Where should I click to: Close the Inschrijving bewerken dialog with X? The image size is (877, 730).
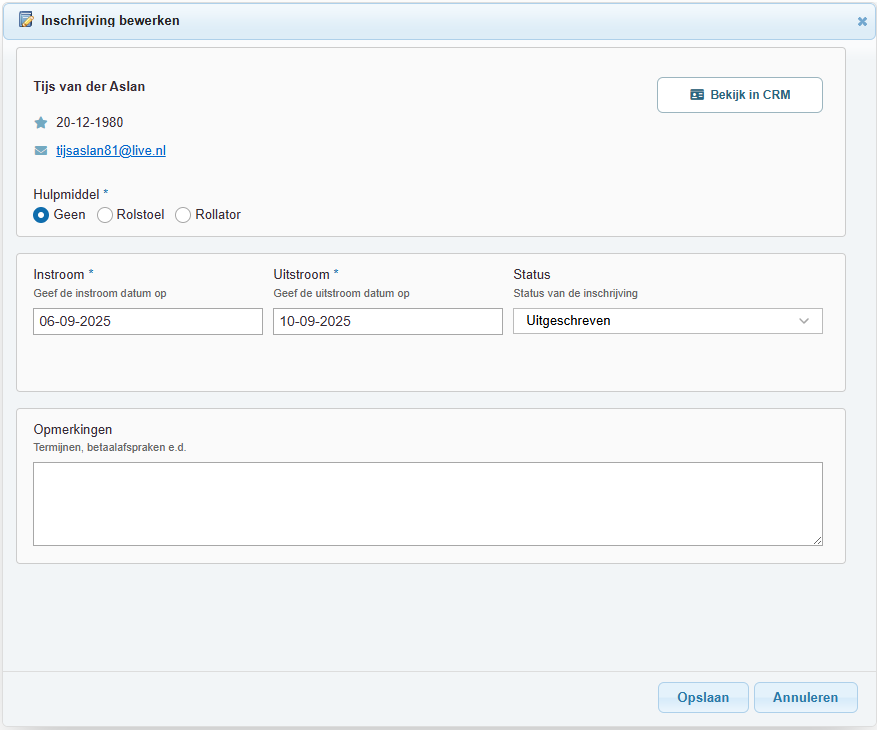tap(862, 21)
